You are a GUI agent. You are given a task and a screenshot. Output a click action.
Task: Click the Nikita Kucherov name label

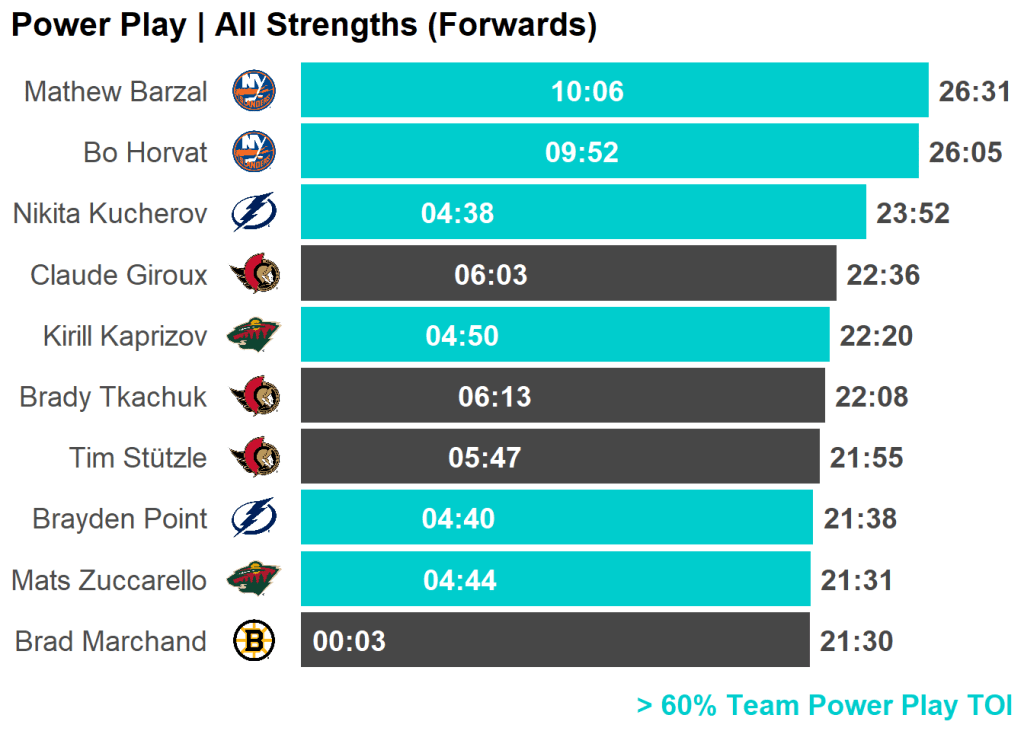[x=110, y=214]
